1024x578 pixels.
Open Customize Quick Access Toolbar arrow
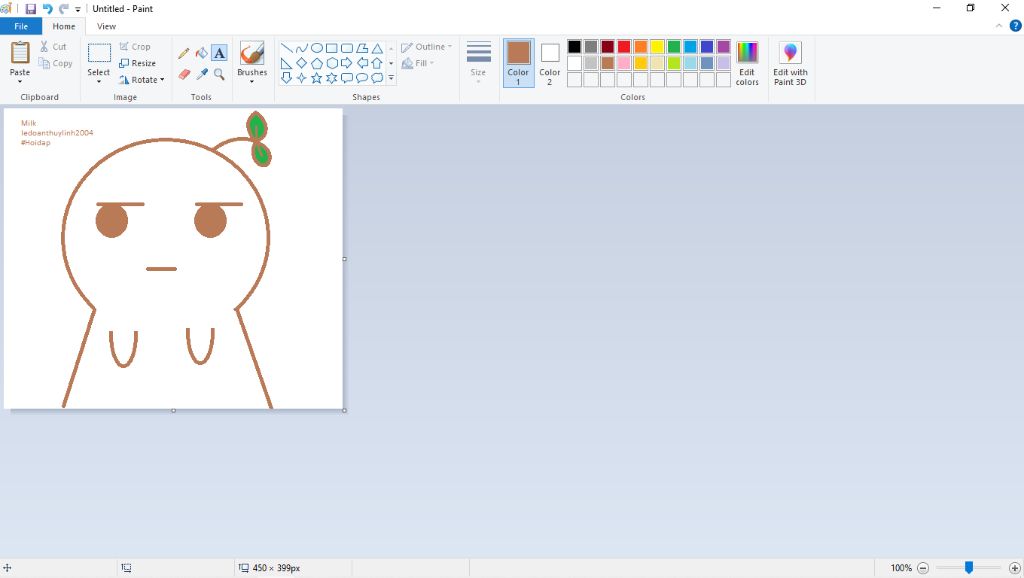point(78,9)
